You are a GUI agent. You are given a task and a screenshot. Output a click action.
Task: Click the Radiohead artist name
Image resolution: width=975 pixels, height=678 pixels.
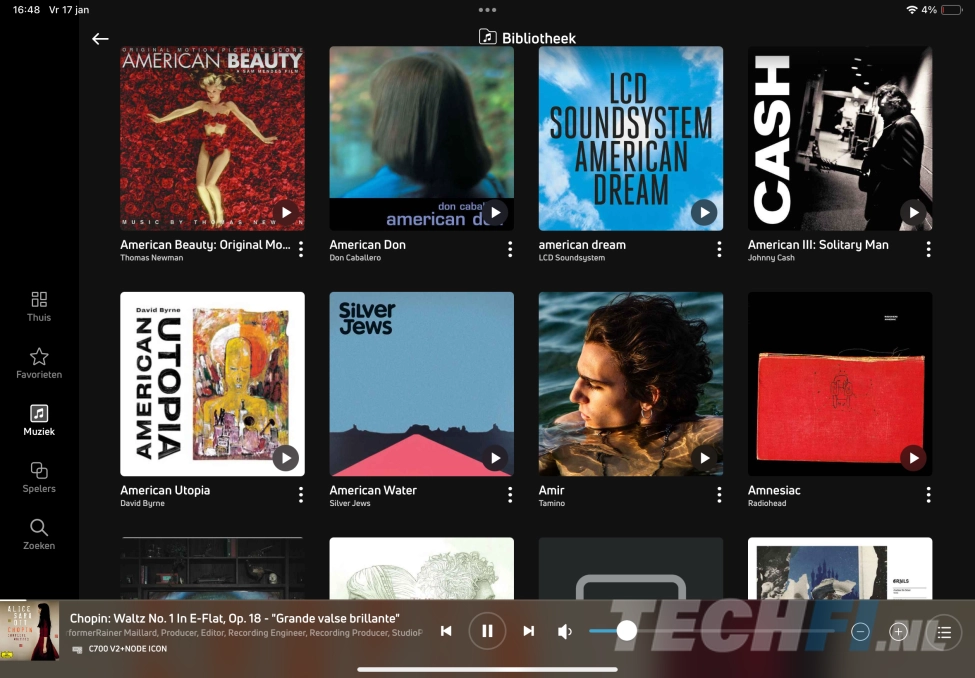click(x=767, y=503)
